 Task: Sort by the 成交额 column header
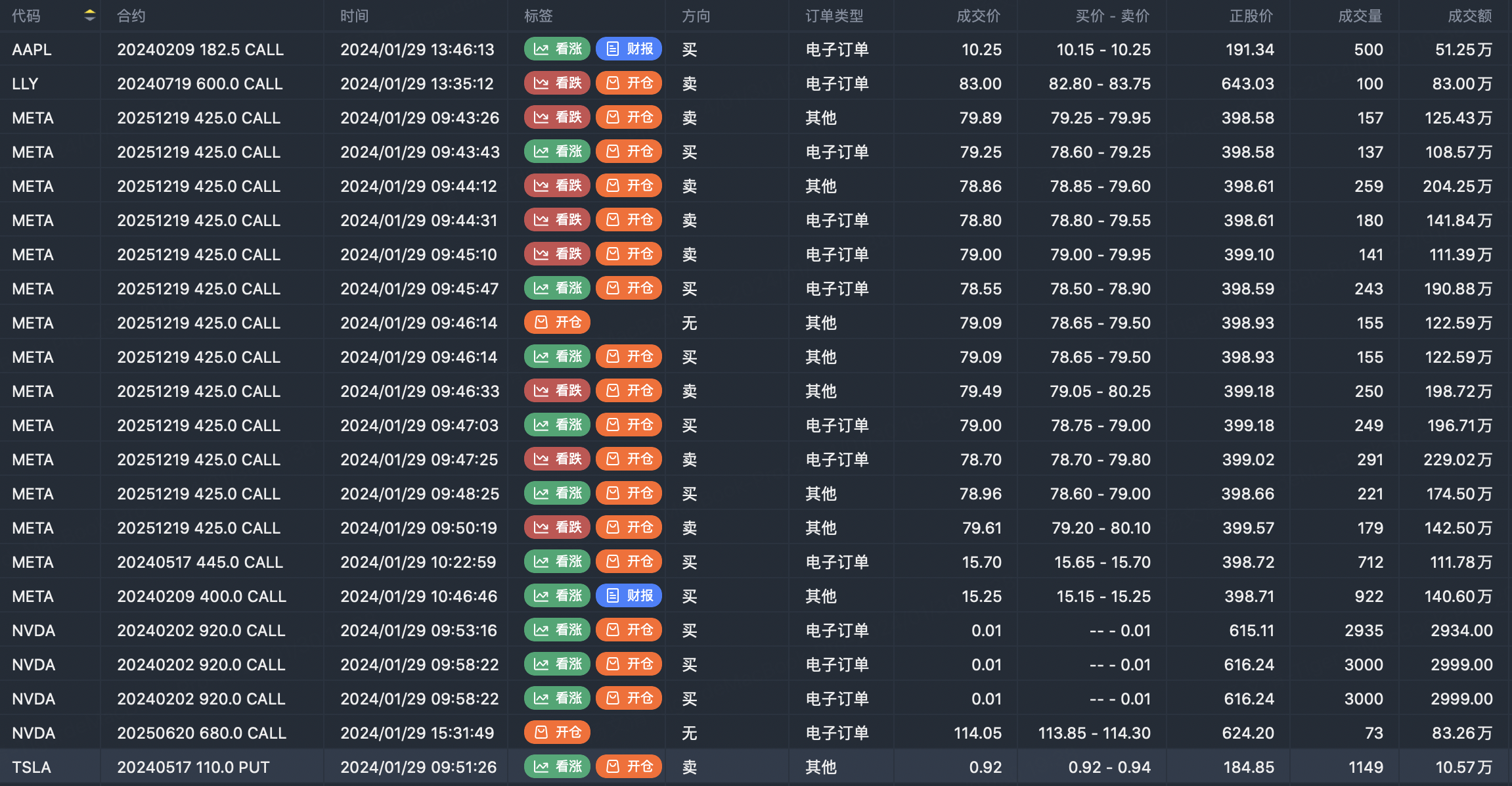coord(1469,16)
